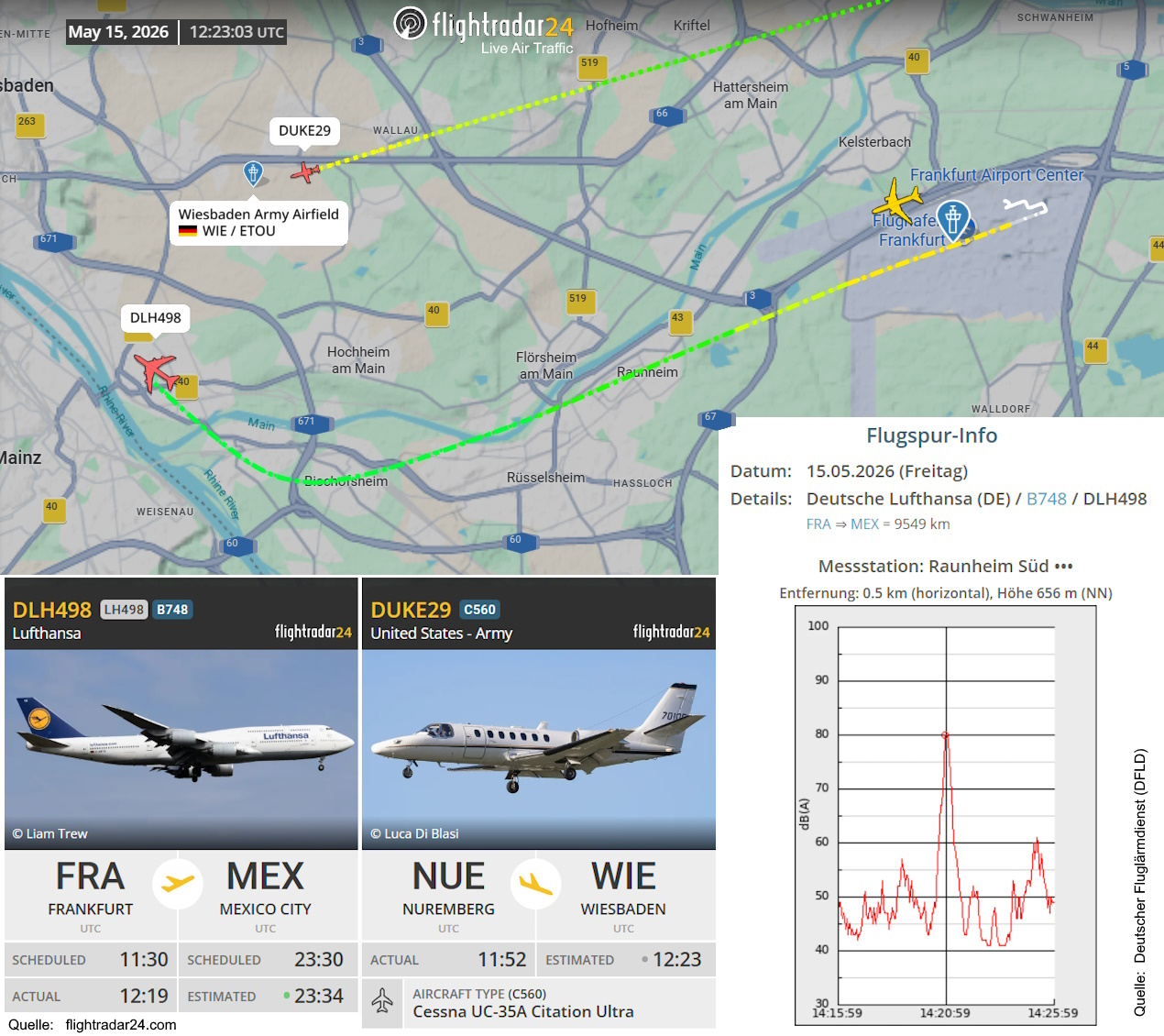This screenshot has height=1036, width=1164.
Task: Click the white aircraft icon at Frankfurt airport
Action: point(1025,208)
